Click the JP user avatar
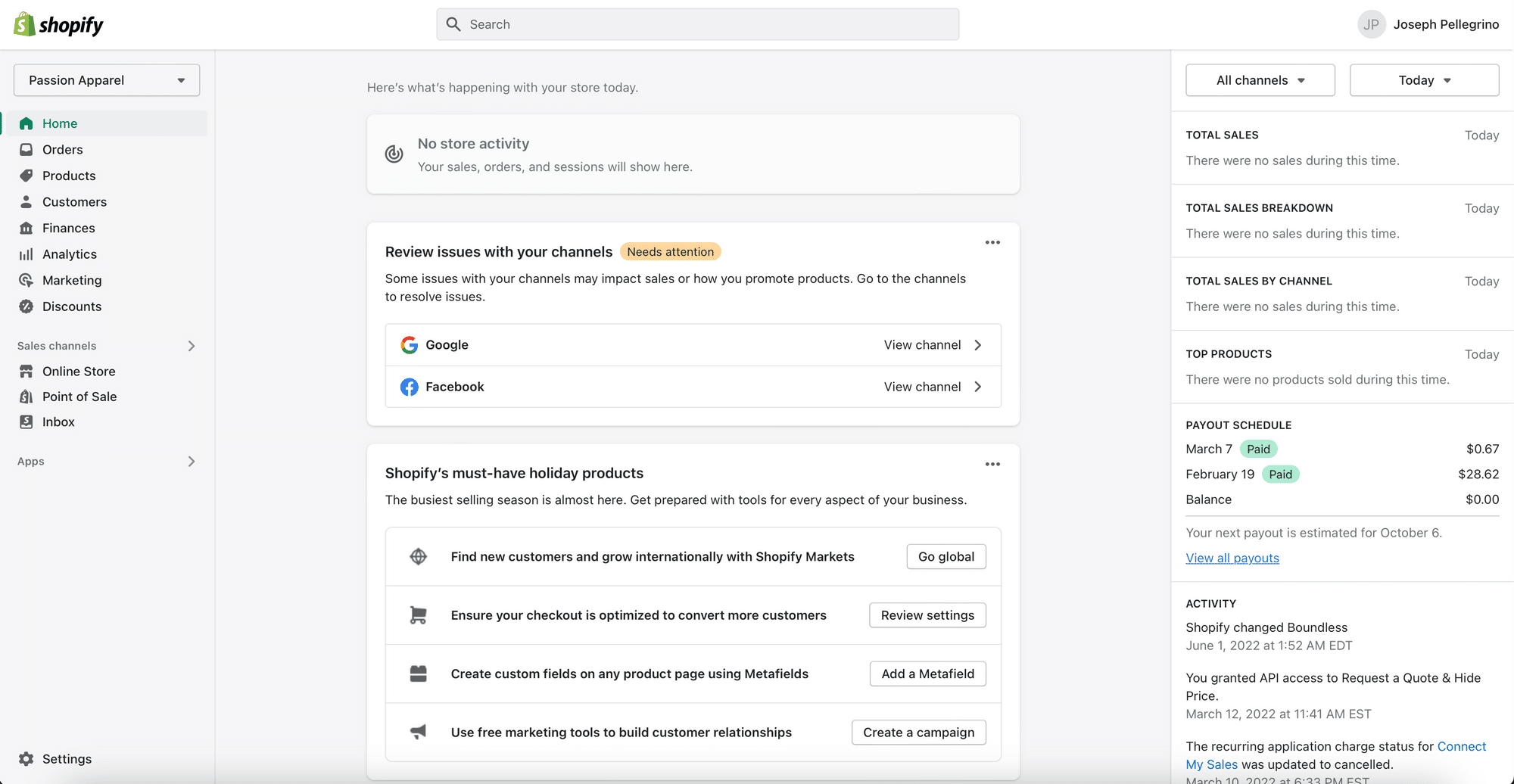 [x=1371, y=24]
